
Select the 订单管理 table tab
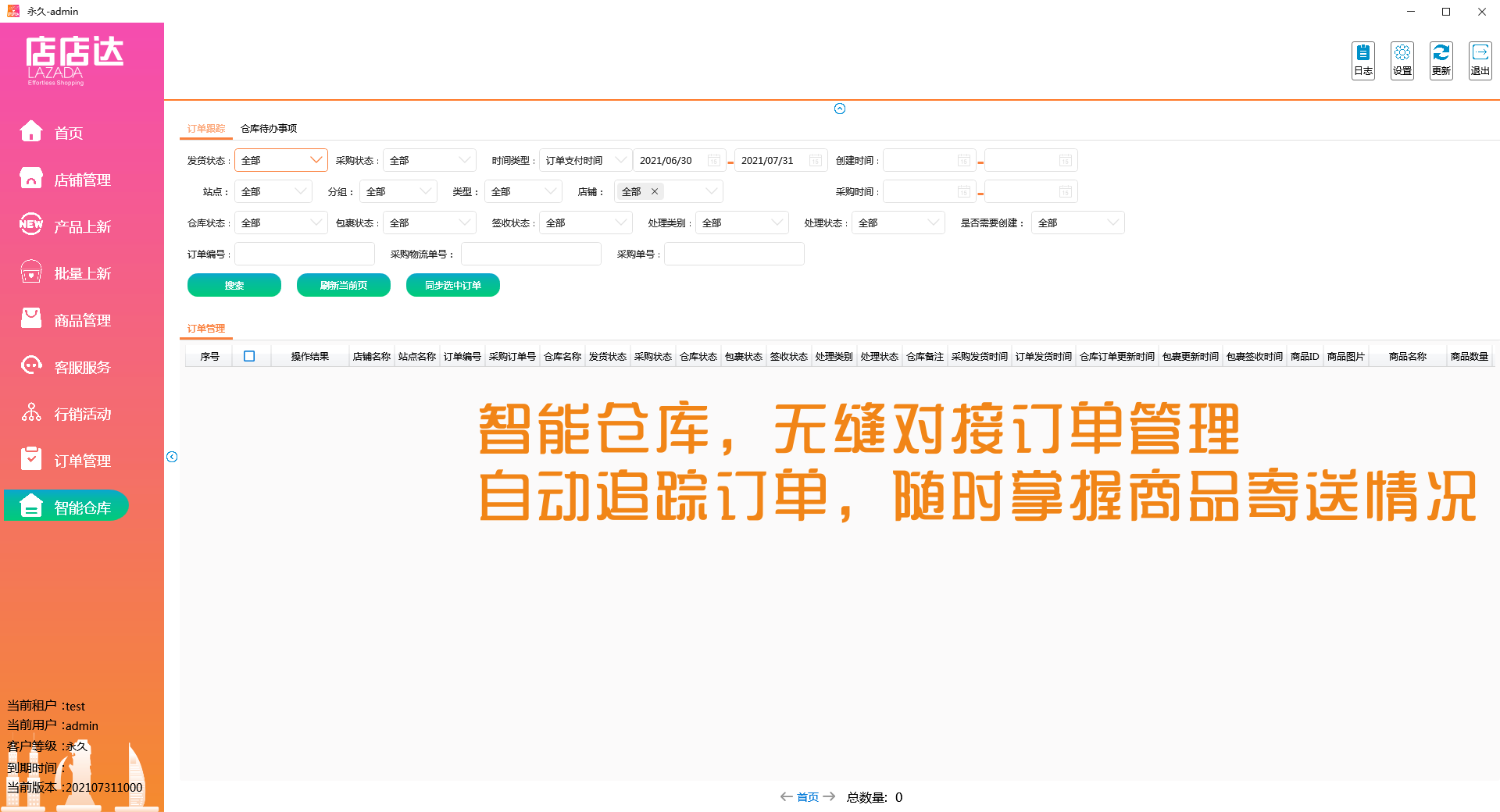[206, 329]
